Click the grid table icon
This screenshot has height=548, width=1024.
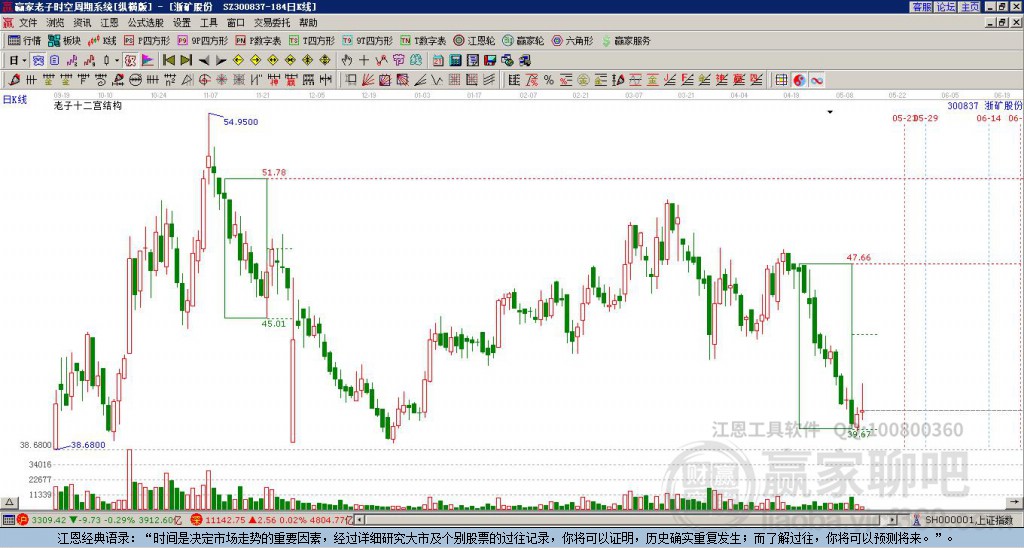click(781, 80)
